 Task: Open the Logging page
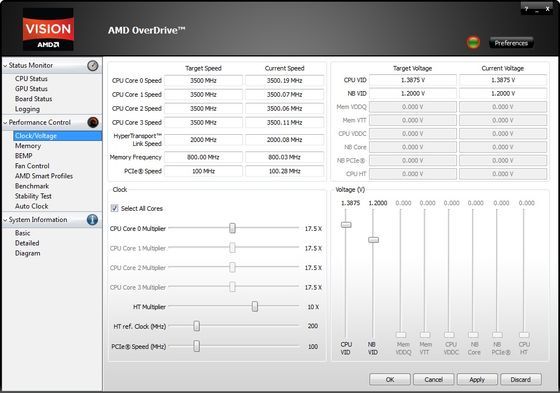coord(27,109)
